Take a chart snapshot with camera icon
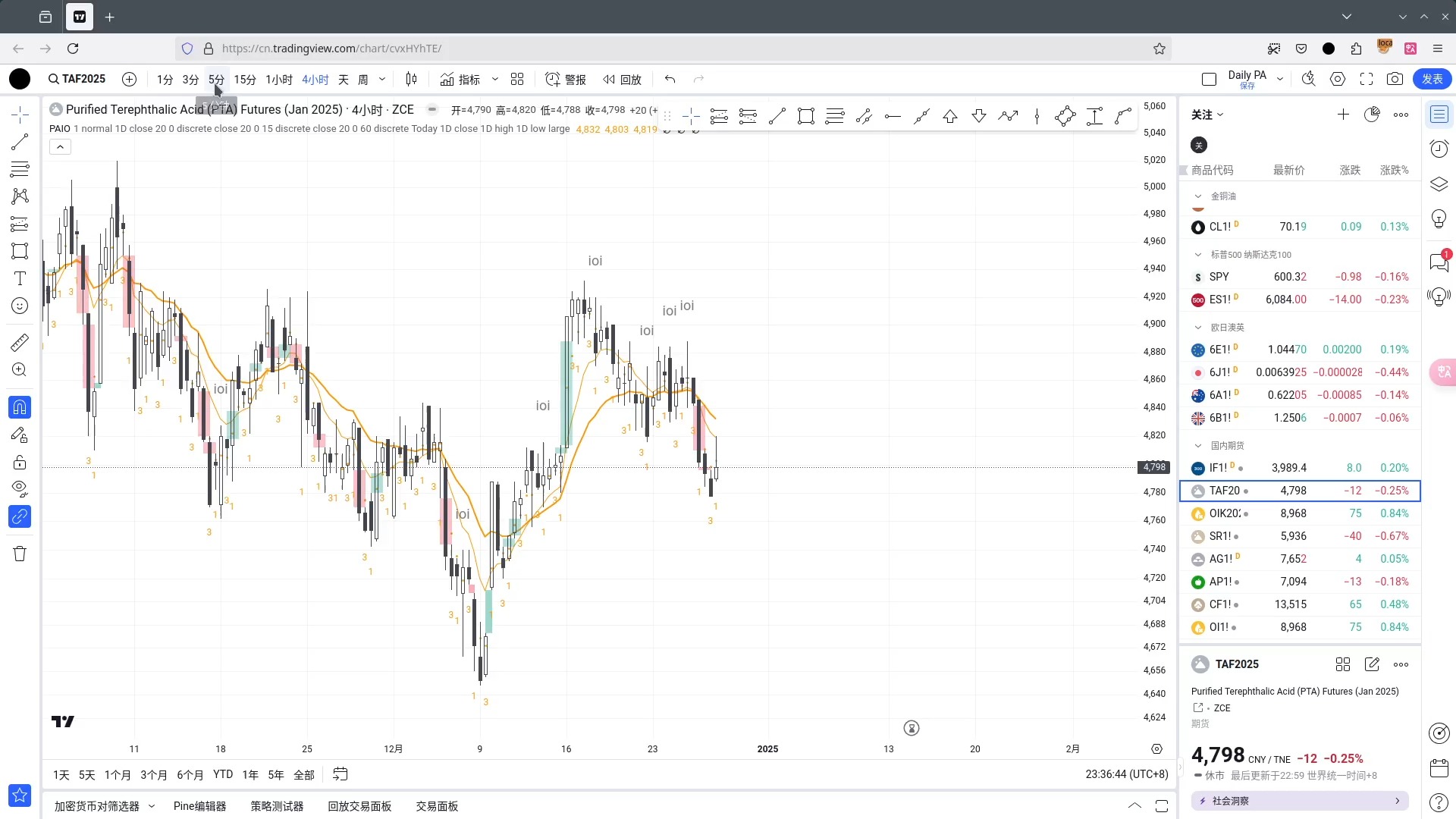Image resolution: width=1456 pixels, height=819 pixels. tap(1395, 79)
